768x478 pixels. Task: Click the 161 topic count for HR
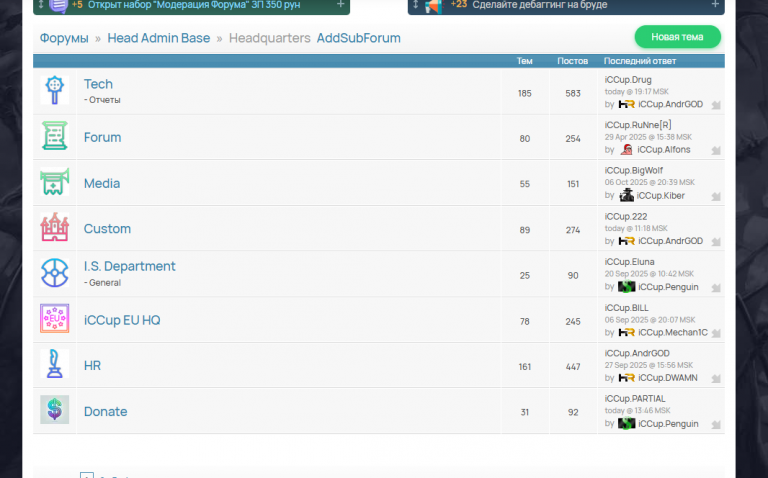tap(525, 367)
